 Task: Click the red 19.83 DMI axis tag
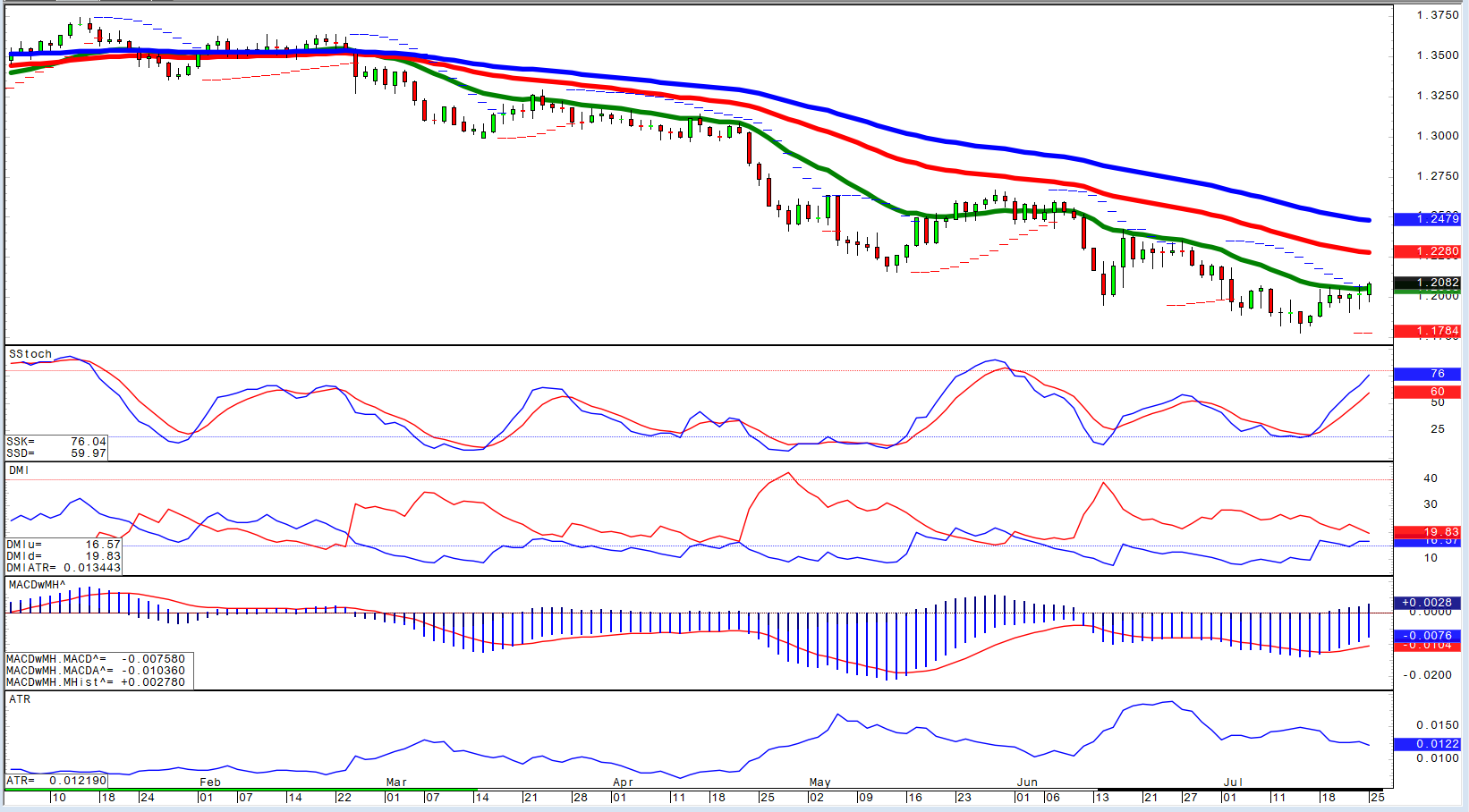click(x=1427, y=532)
